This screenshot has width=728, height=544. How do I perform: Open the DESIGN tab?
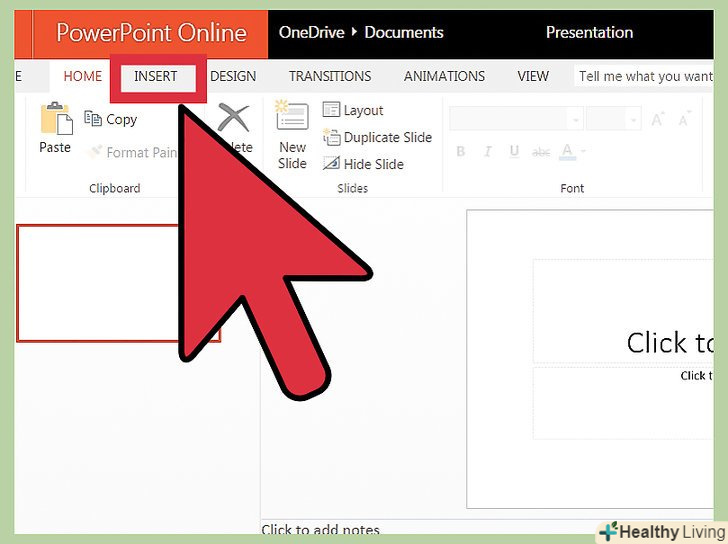[x=233, y=76]
